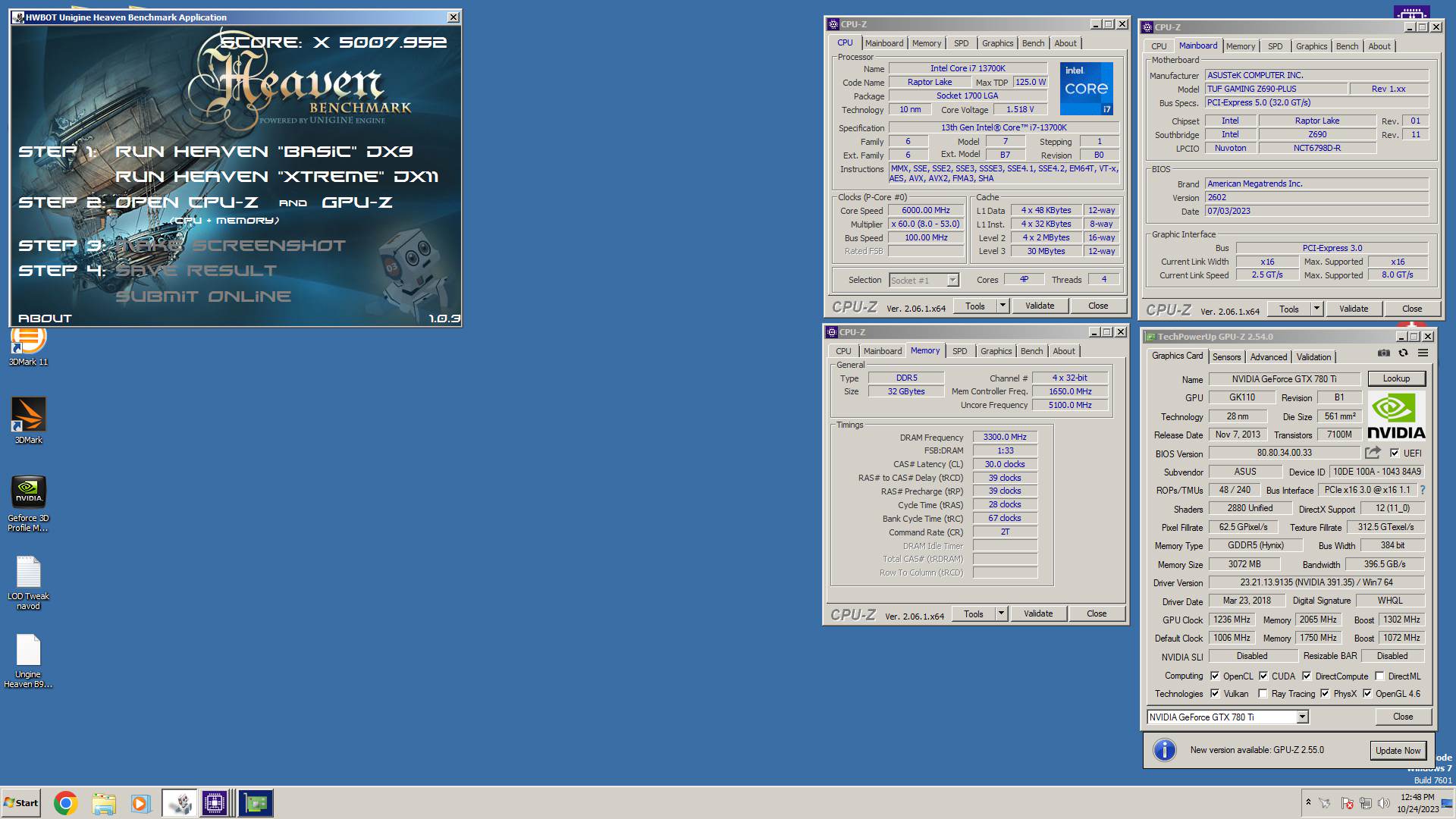
Task: Click the GPU name field in GPU-Z
Action: pos(1284,379)
